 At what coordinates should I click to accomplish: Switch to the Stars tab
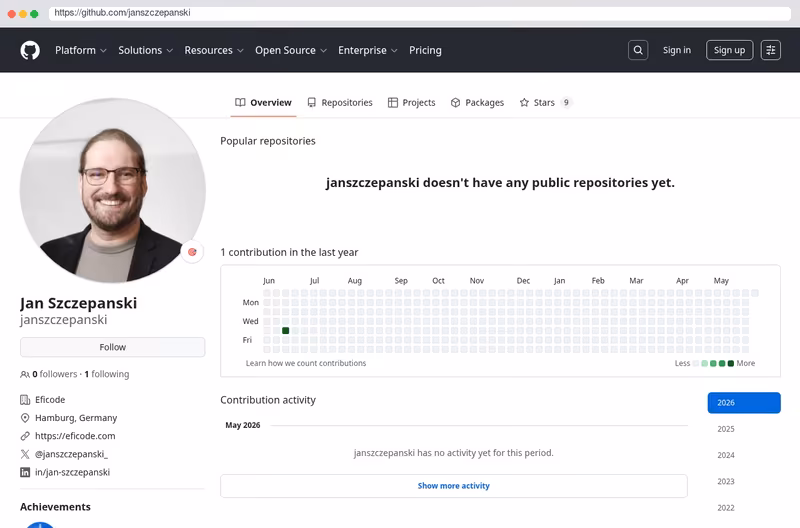coord(545,103)
